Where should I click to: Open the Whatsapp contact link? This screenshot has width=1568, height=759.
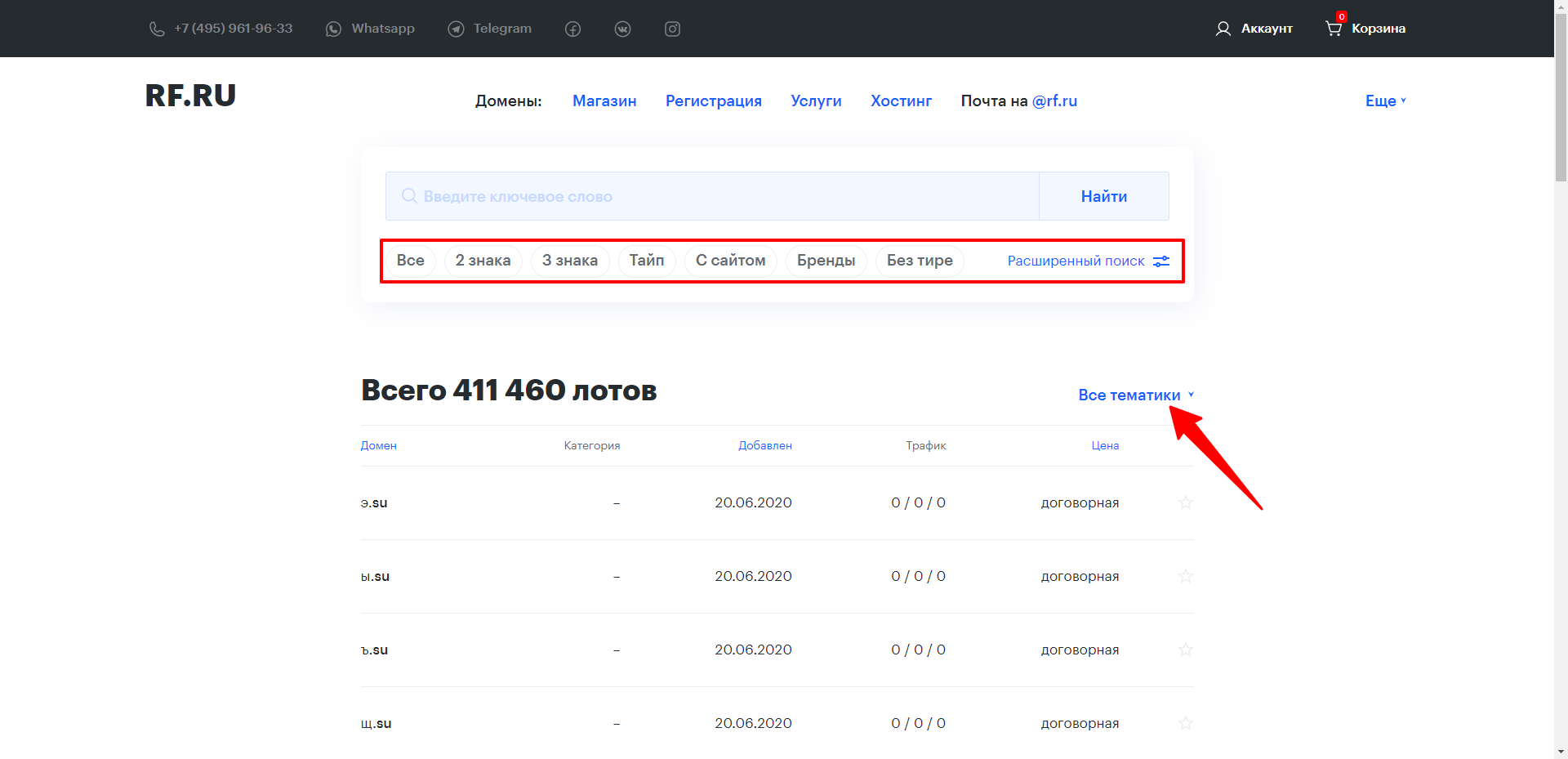(x=370, y=29)
